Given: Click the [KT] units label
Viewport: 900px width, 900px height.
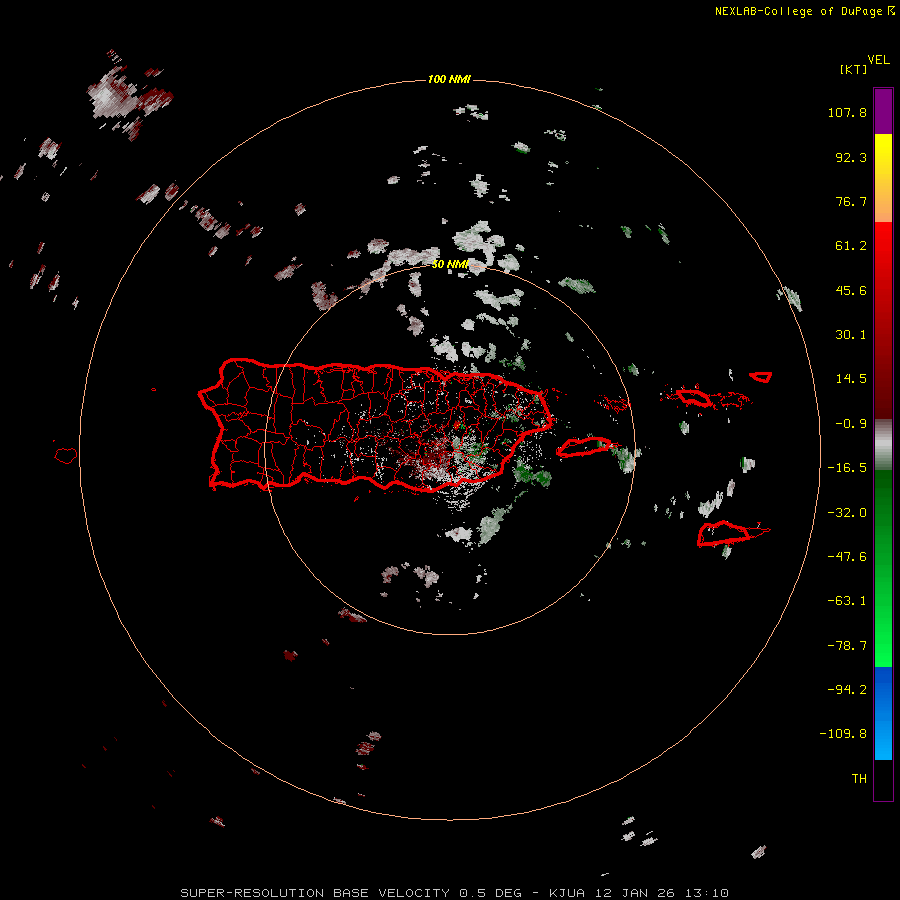Looking at the screenshot, I should [853, 69].
